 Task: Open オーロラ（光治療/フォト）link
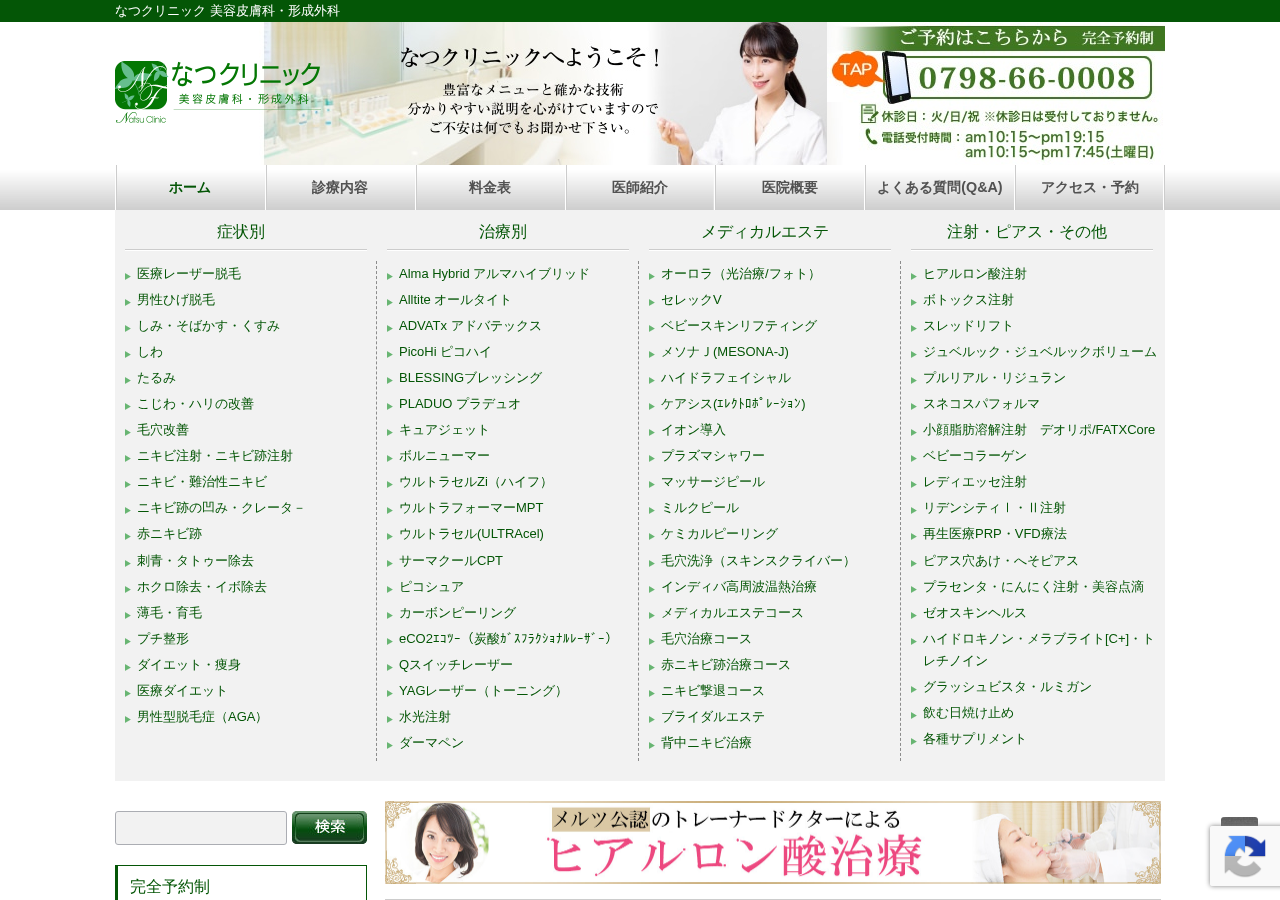click(741, 274)
